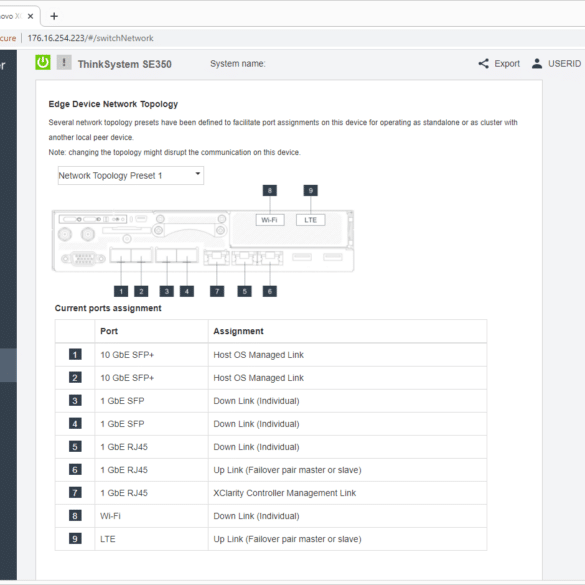
Task: Click table row badge number 7
Action: tap(75, 493)
